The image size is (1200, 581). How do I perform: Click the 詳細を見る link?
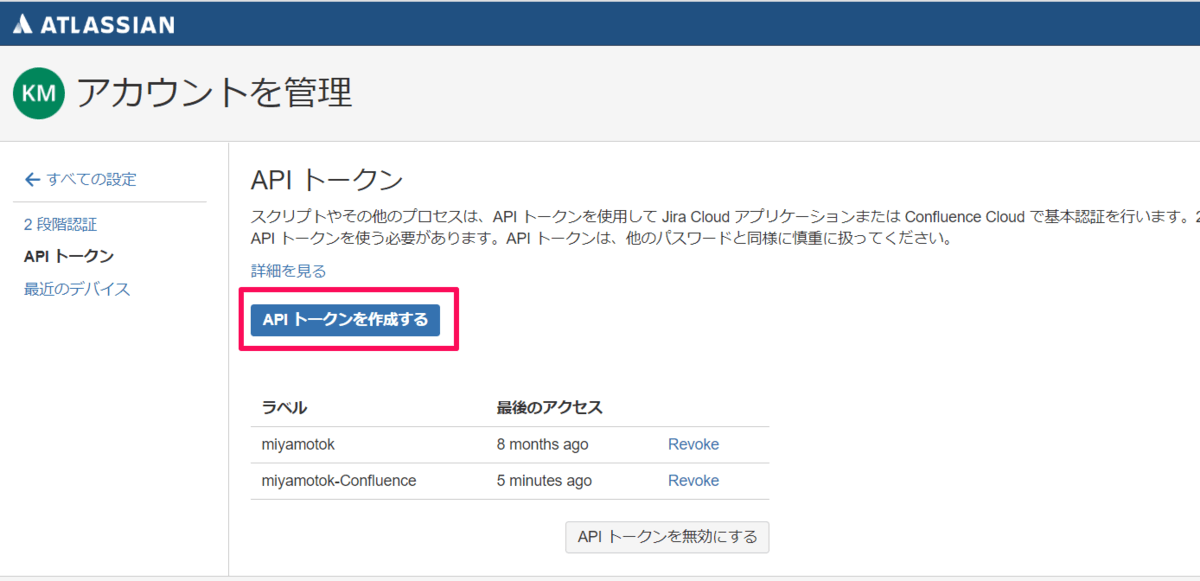[x=288, y=271]
